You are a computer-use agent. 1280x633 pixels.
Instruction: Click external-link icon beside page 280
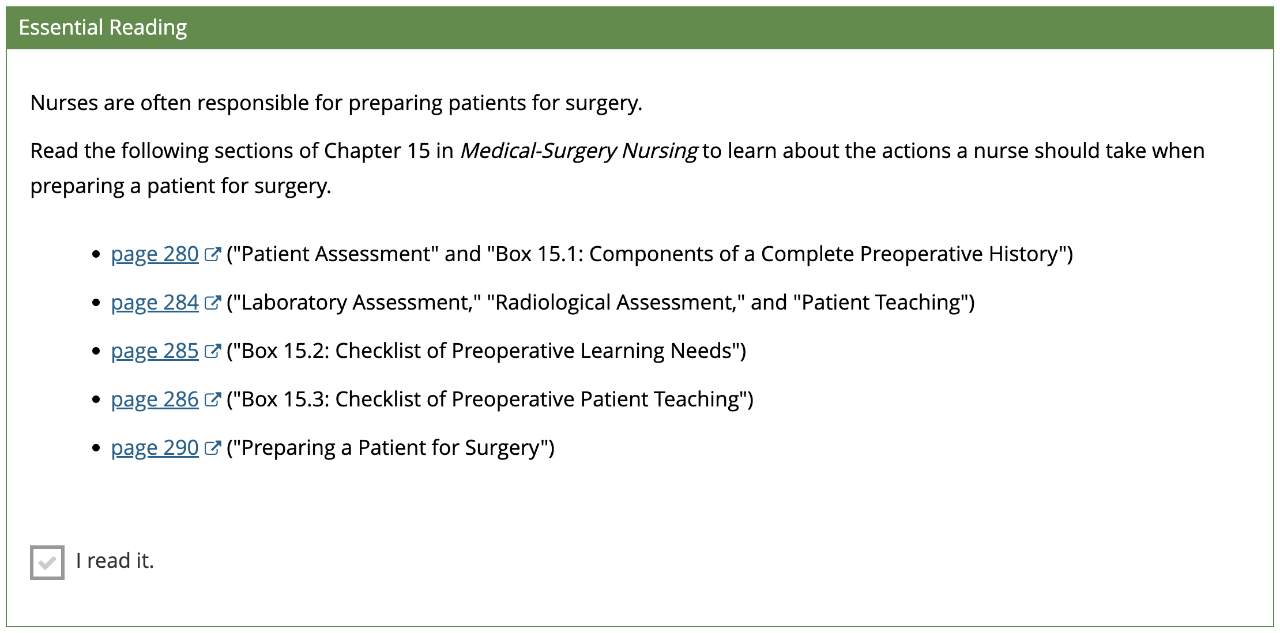click(212, 254)
